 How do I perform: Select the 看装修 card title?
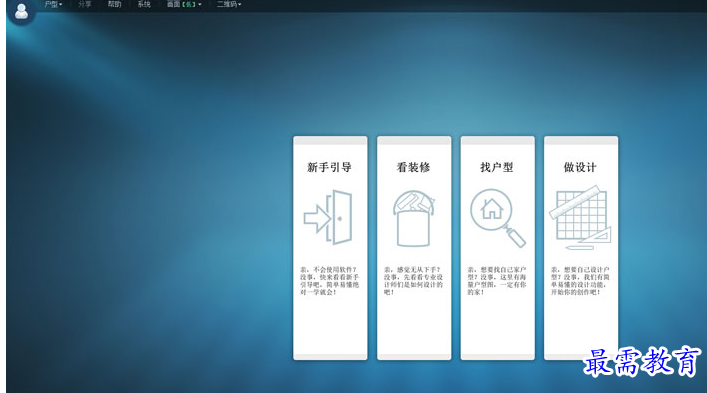click(413, 168)
